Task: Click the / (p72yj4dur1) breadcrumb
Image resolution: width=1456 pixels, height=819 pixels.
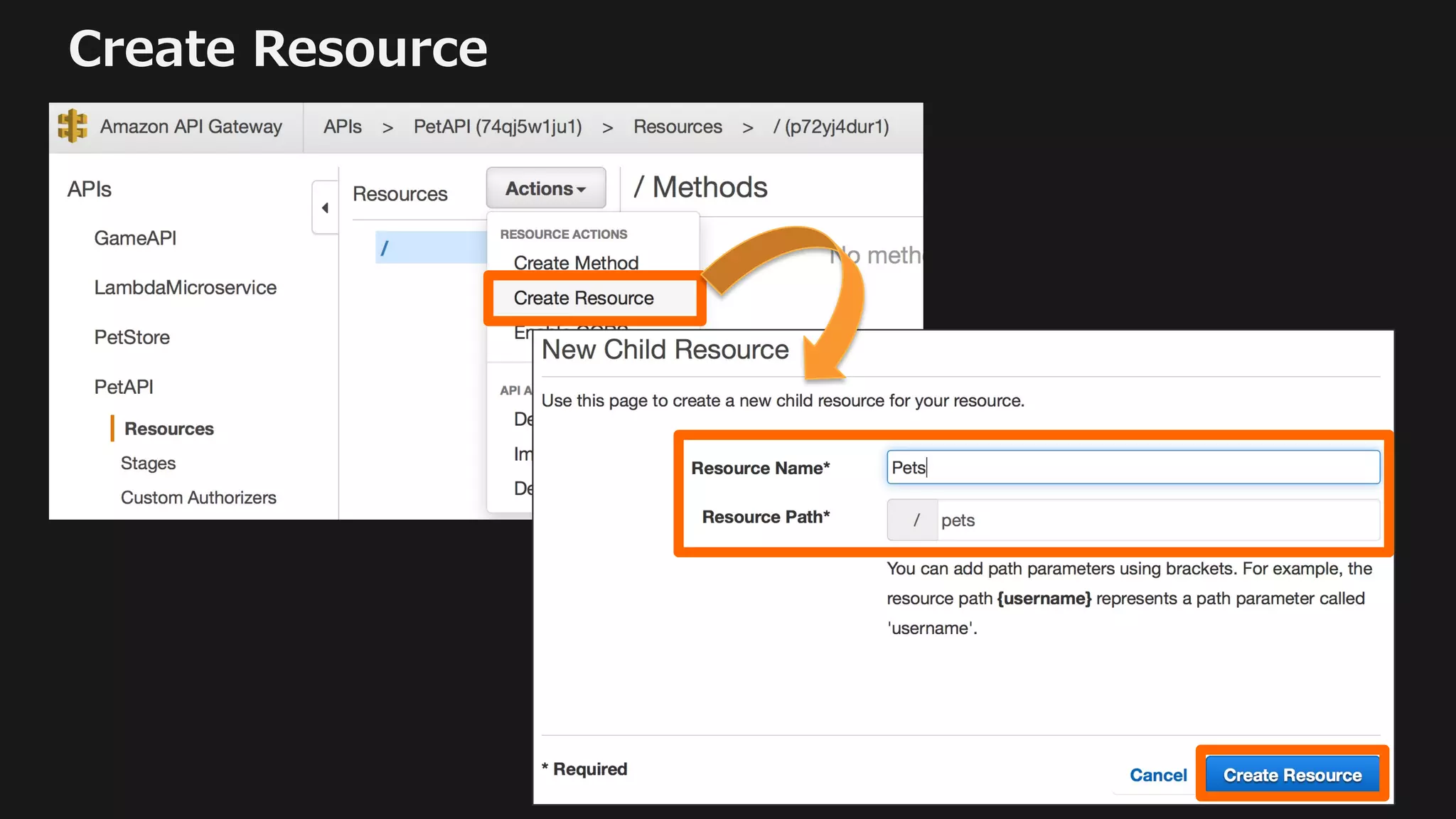Action: 831,127
